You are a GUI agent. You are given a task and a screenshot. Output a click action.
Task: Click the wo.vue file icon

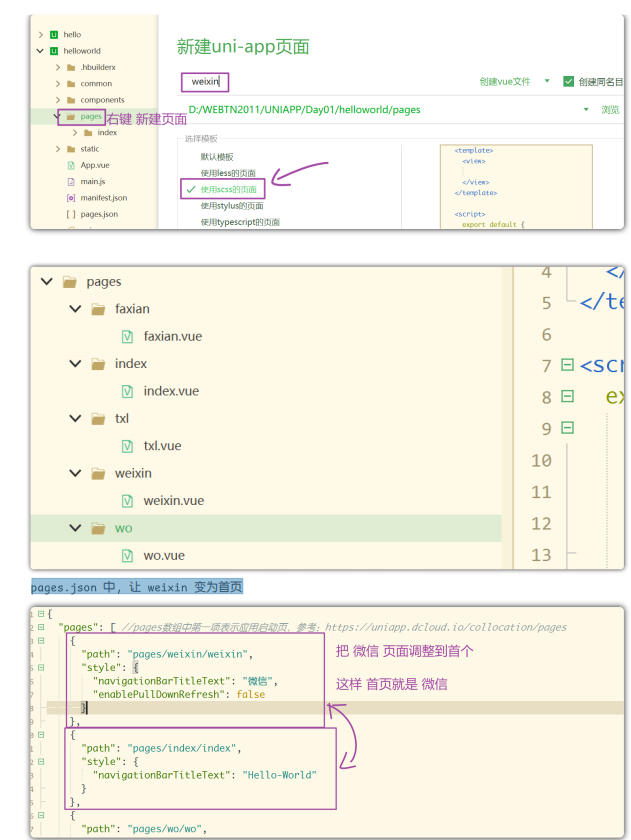(x=127, y=556)
